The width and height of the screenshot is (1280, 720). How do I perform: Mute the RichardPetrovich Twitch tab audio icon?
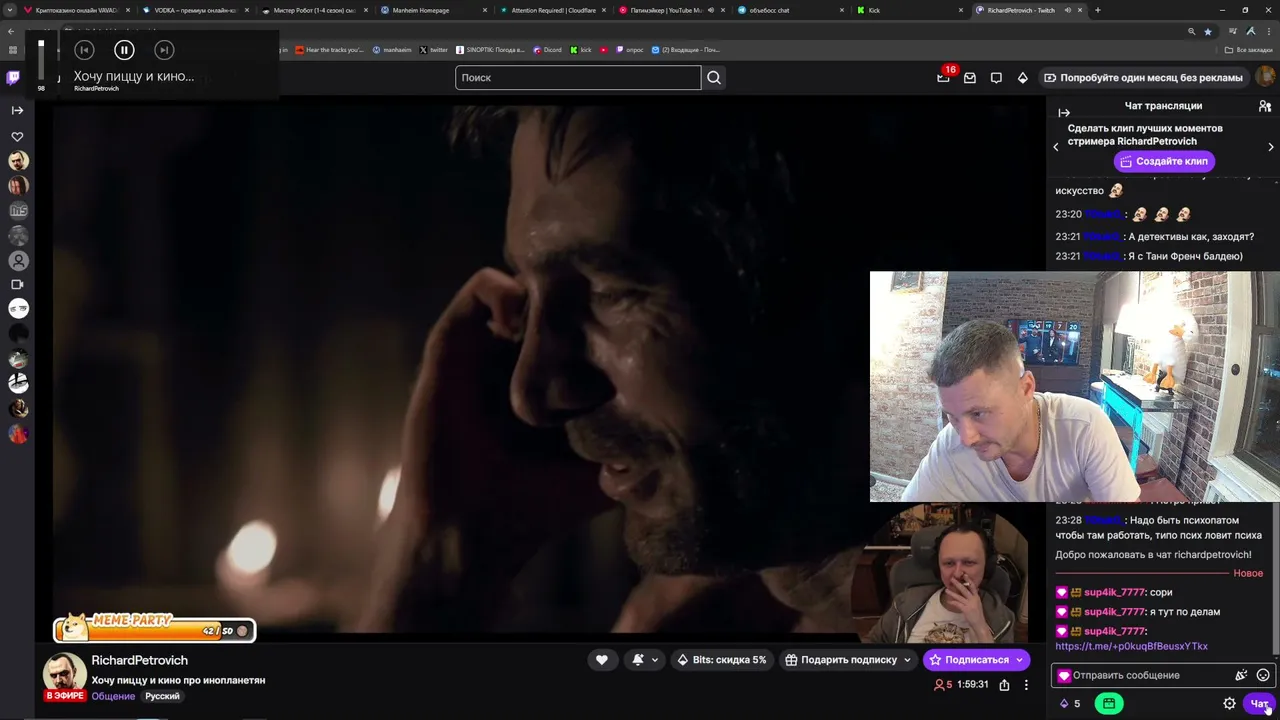(x=1067, y=10)
